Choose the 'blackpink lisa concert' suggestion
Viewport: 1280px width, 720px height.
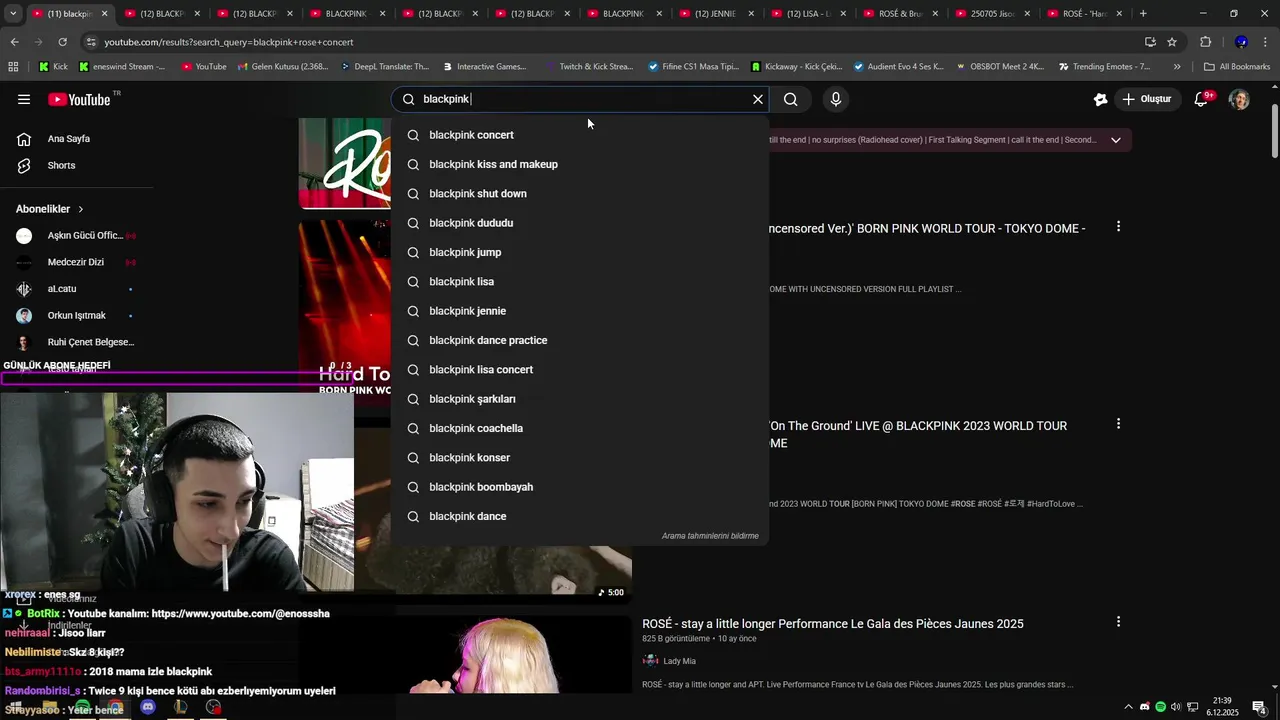pos(580,370)
